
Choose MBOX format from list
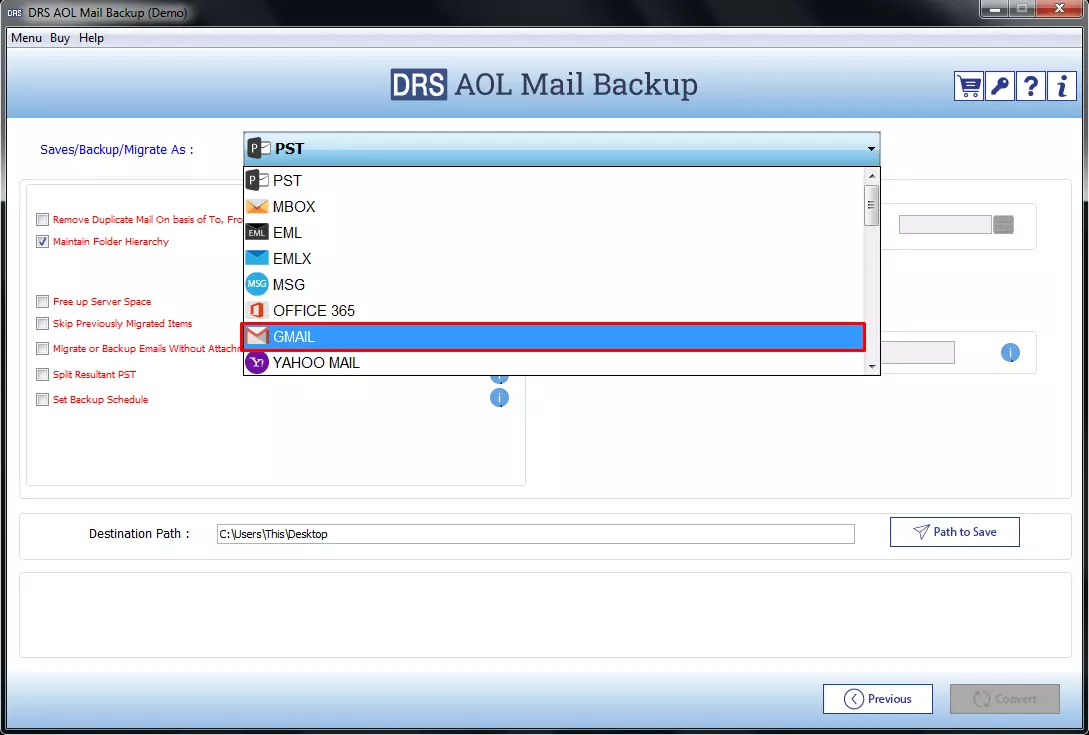pos(554,206)
